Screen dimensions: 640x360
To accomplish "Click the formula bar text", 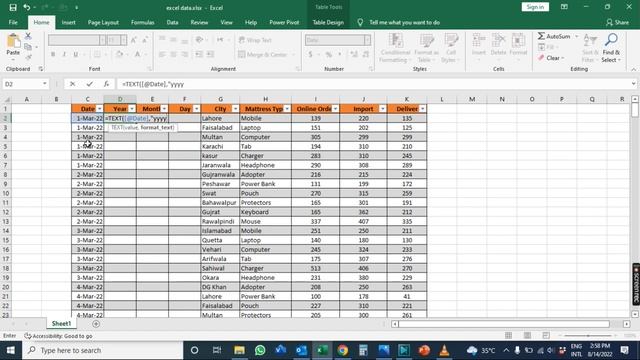I will [x=153, y=84].
